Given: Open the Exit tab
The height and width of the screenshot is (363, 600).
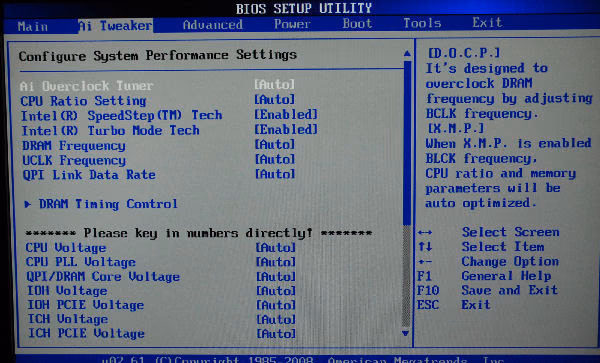Looking at the screenshot, I should pos(487,22).
